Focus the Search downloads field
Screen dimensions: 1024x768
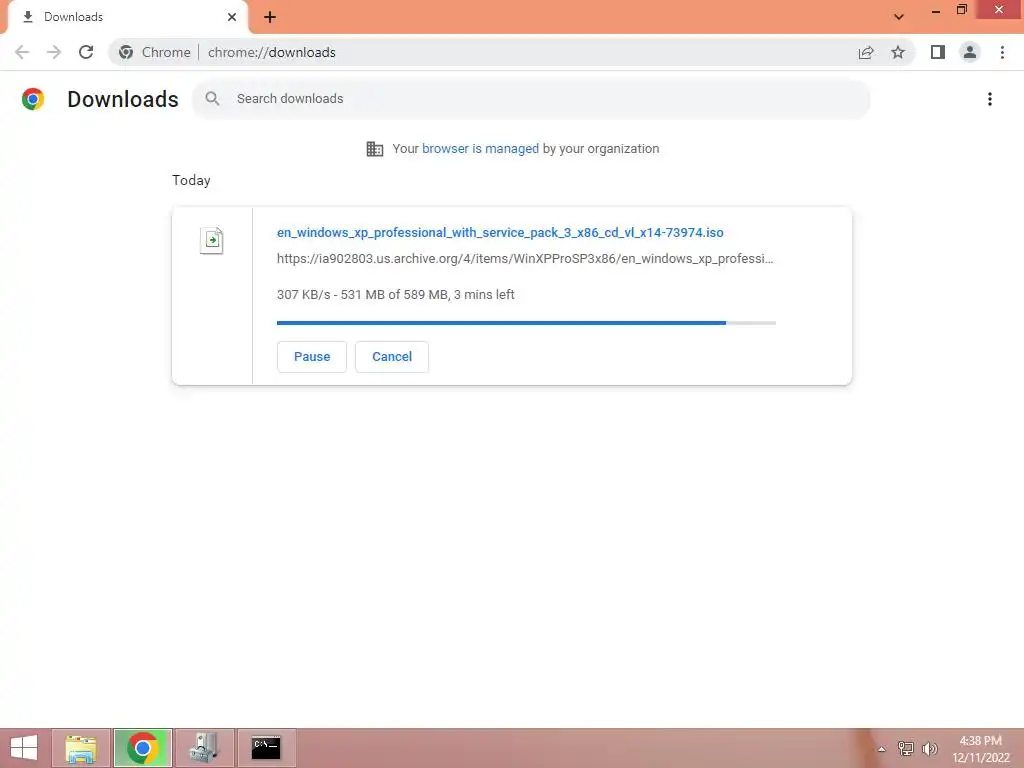(531, 99)
